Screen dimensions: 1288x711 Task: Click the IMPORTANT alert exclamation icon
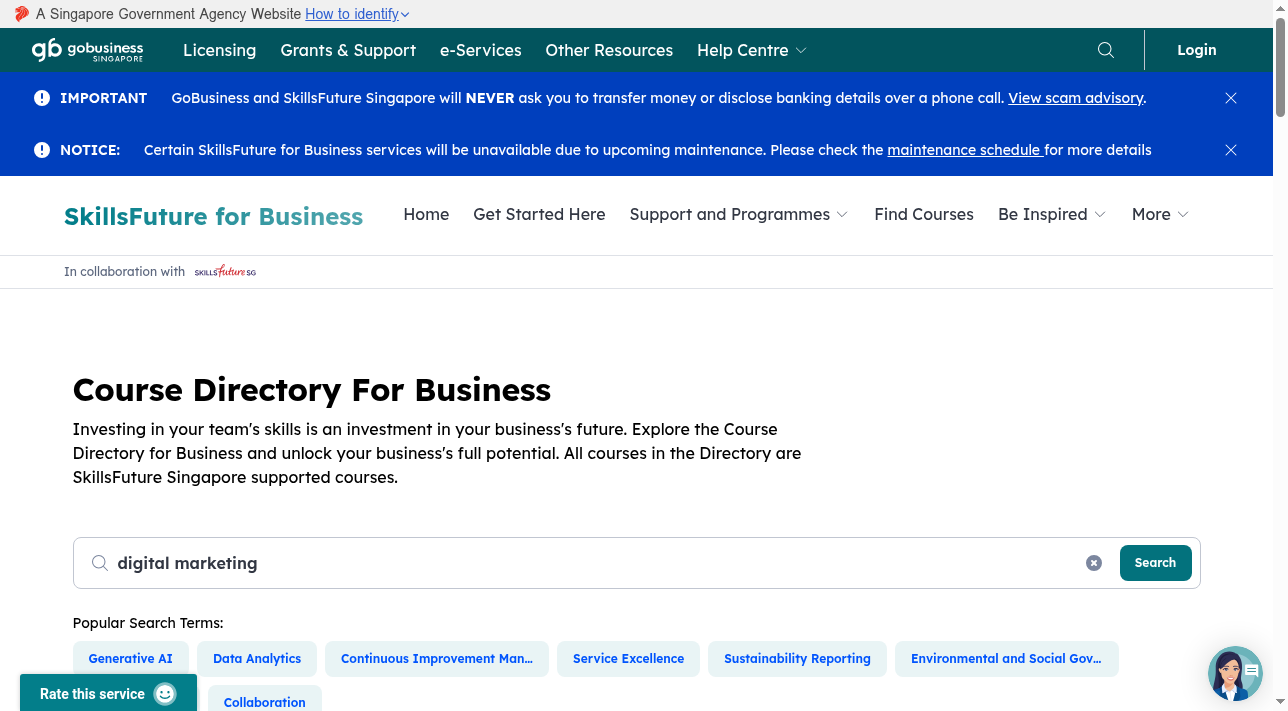coord(42,98)
